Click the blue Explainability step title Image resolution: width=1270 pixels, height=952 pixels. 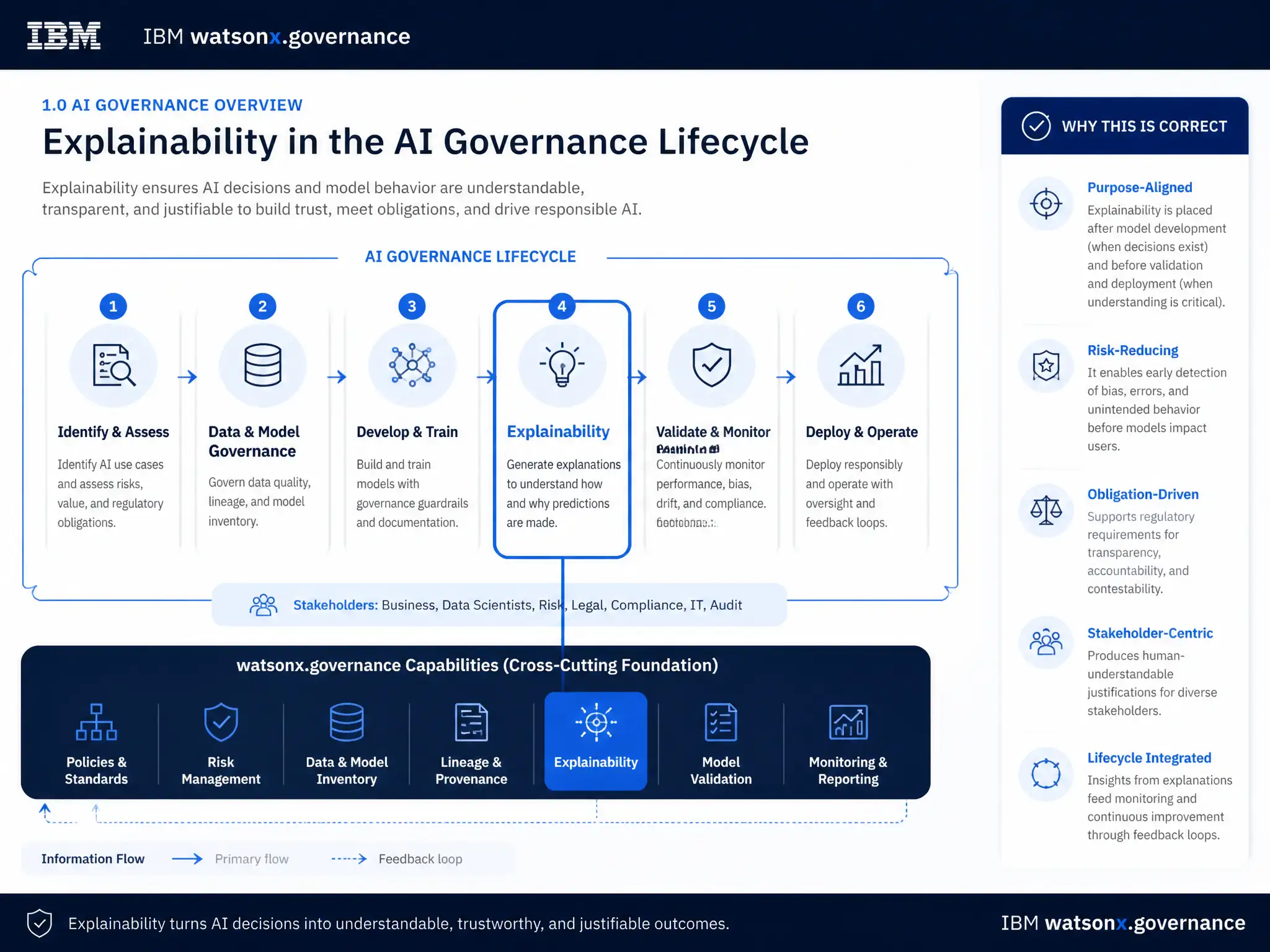click(558, 431)
